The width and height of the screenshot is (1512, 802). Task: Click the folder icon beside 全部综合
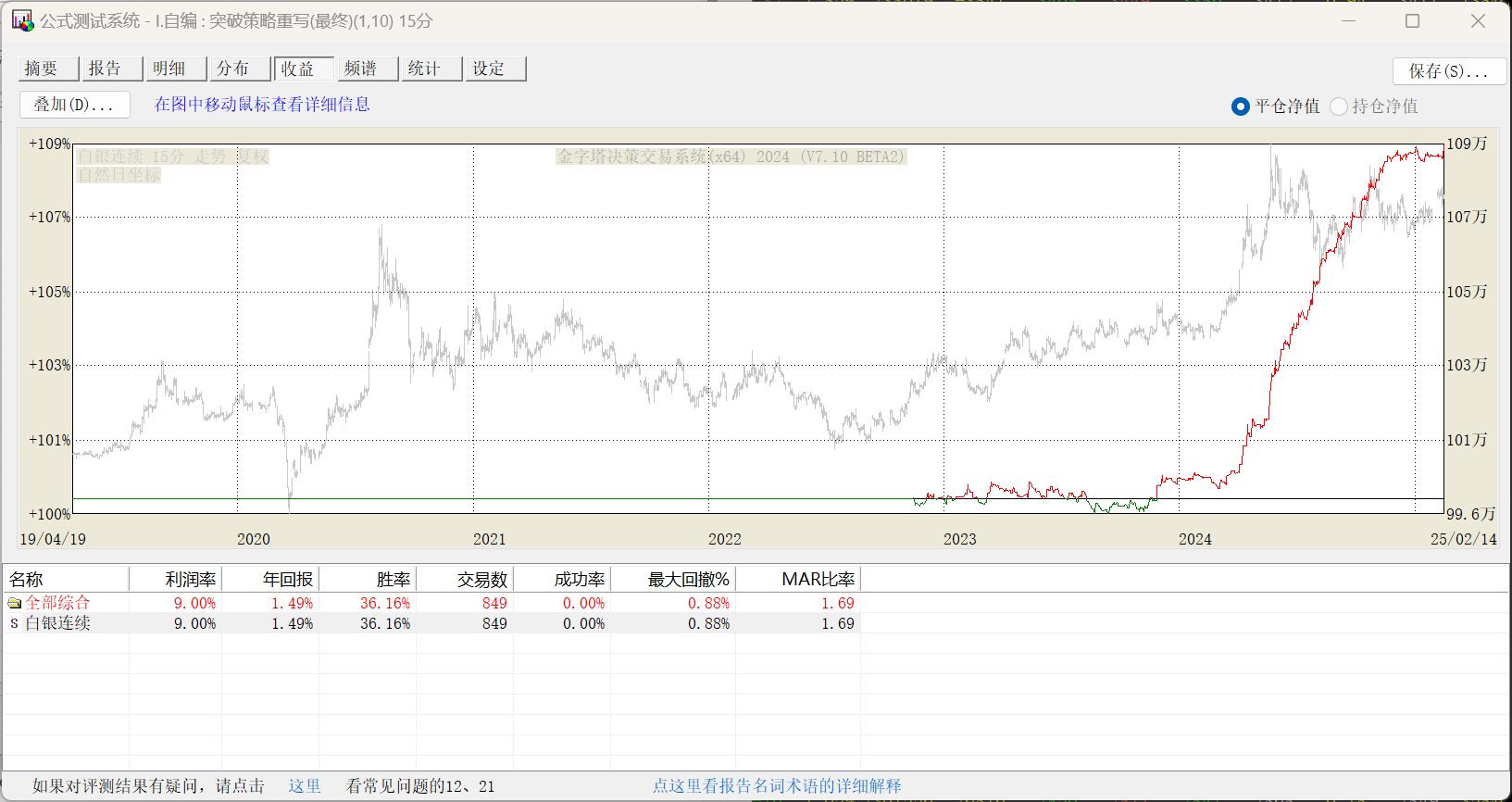click(x=14, y=603)
